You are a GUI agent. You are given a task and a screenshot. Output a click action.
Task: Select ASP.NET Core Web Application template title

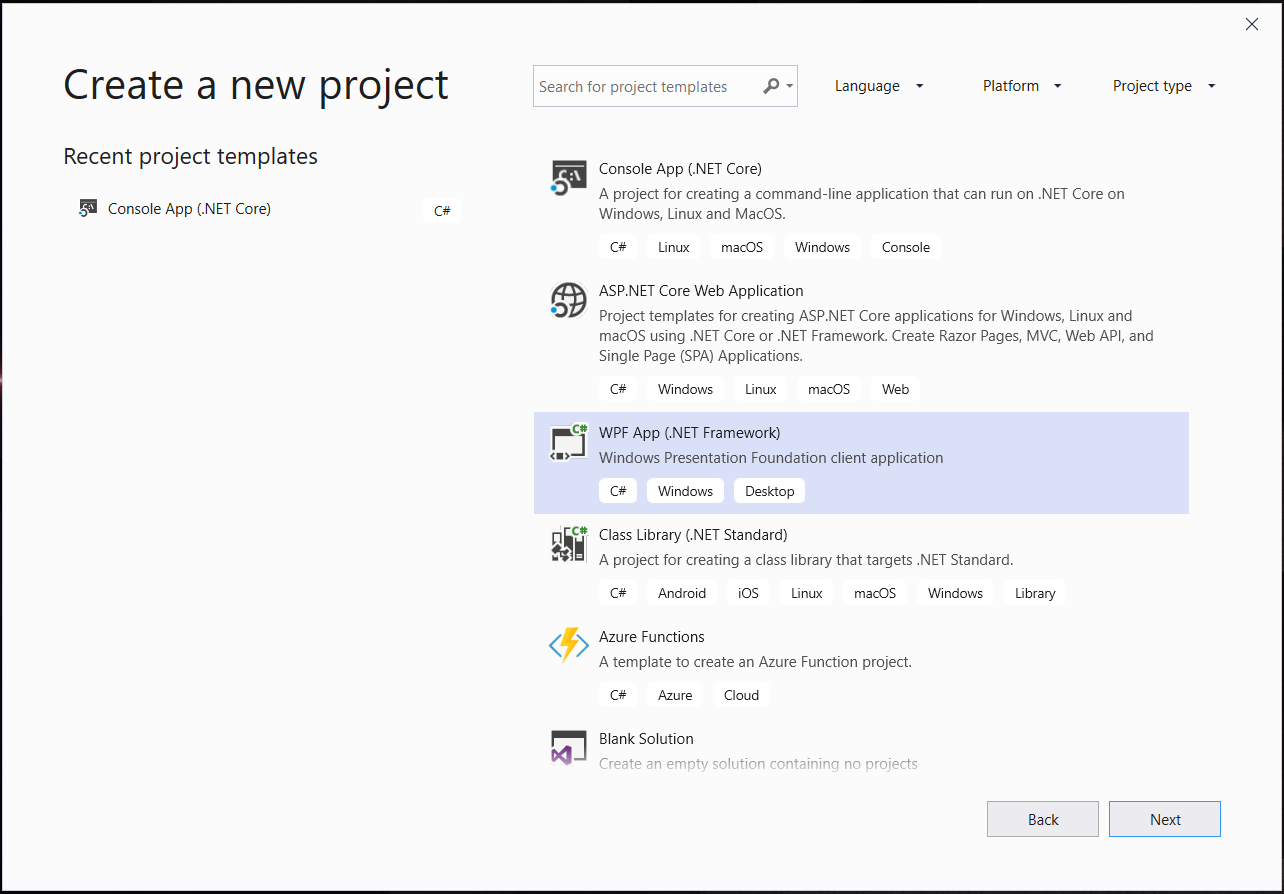tap(701, 291)
